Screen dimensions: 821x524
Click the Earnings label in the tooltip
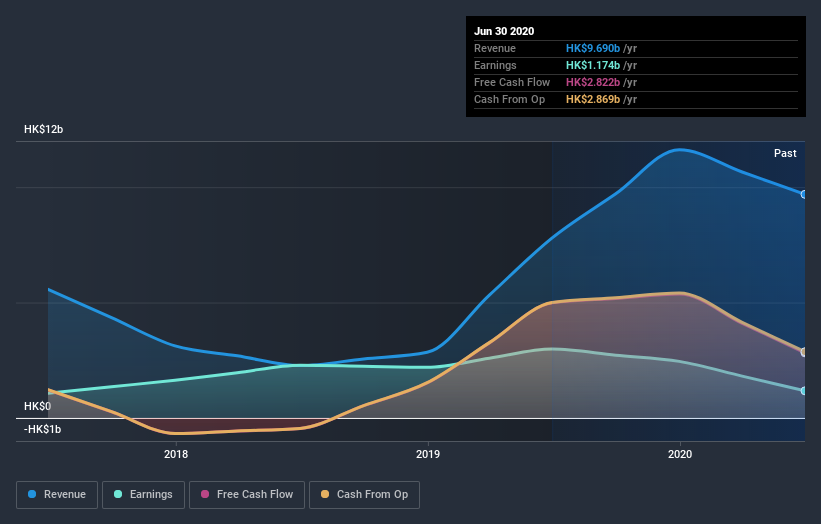(495, 65)
